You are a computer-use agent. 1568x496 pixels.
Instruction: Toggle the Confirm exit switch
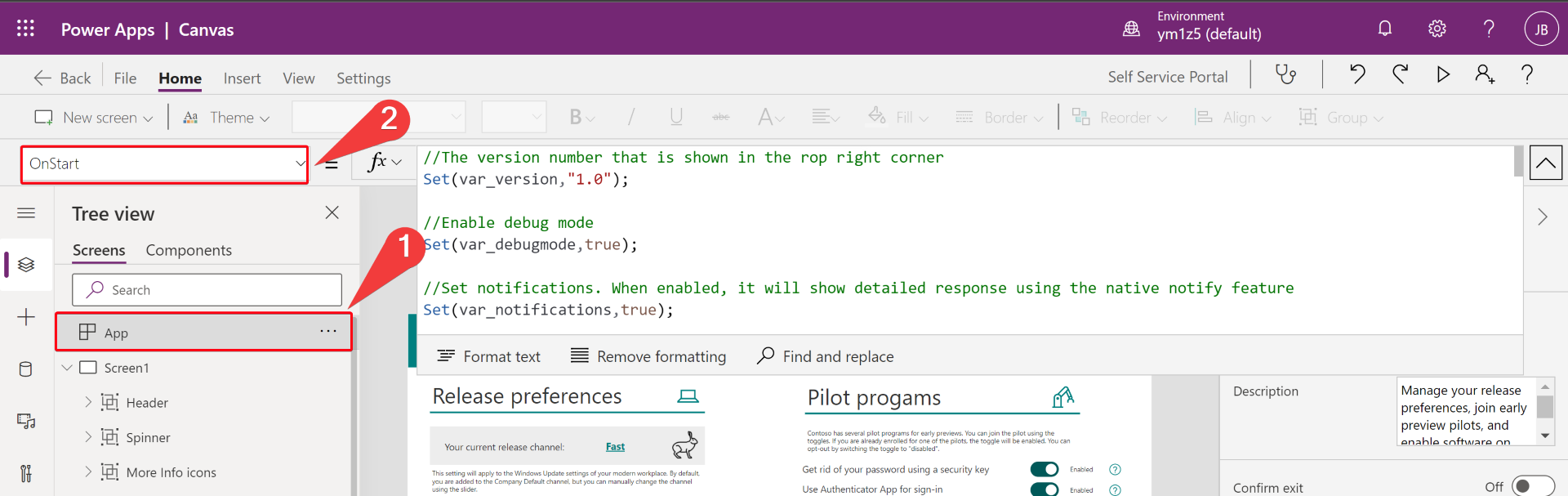pos(1533,486)
